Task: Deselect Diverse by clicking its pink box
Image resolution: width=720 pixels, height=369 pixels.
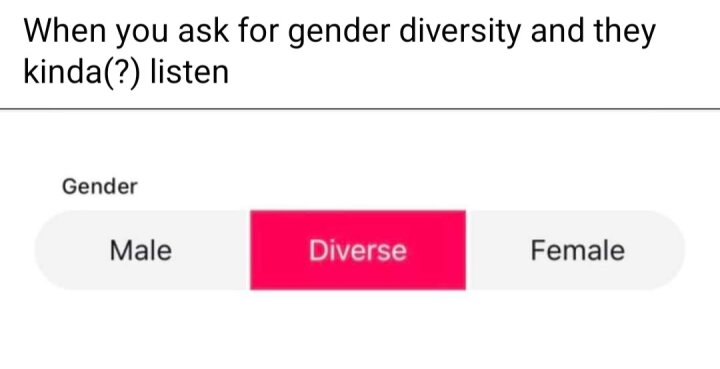Action: pyautogui.click(x=358, y=251)
